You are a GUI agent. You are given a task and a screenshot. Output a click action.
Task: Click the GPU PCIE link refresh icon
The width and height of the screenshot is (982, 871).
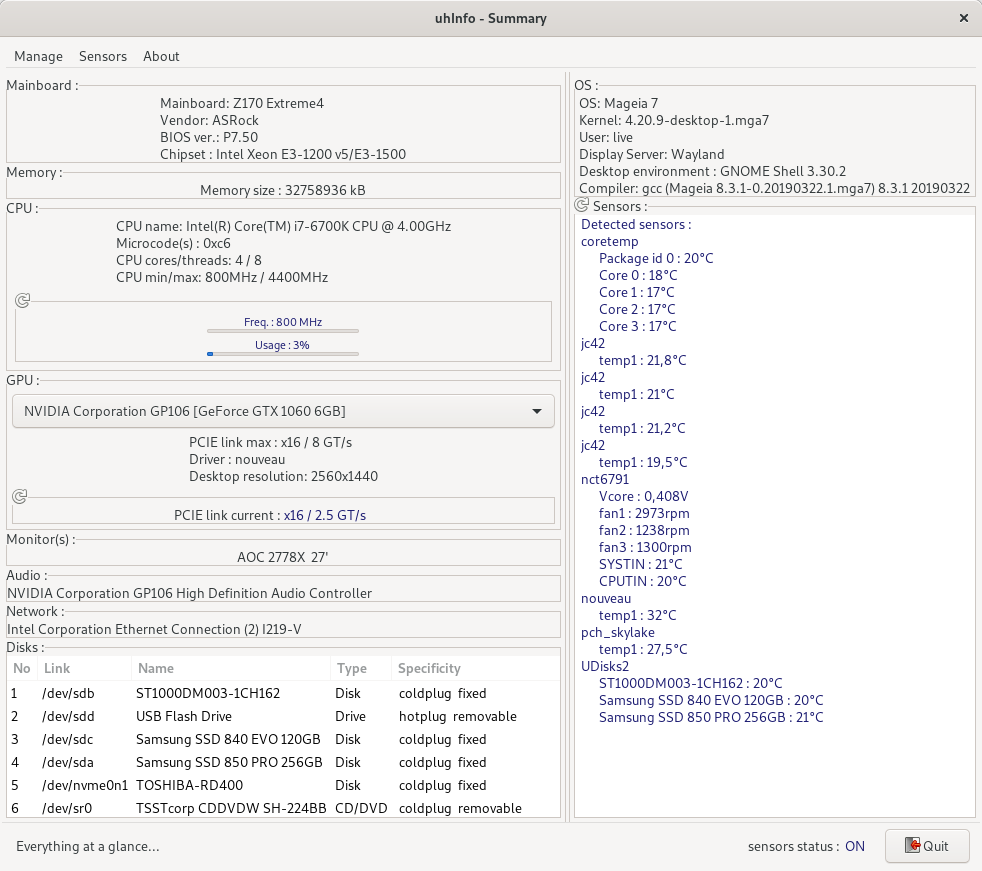point(19,497)
